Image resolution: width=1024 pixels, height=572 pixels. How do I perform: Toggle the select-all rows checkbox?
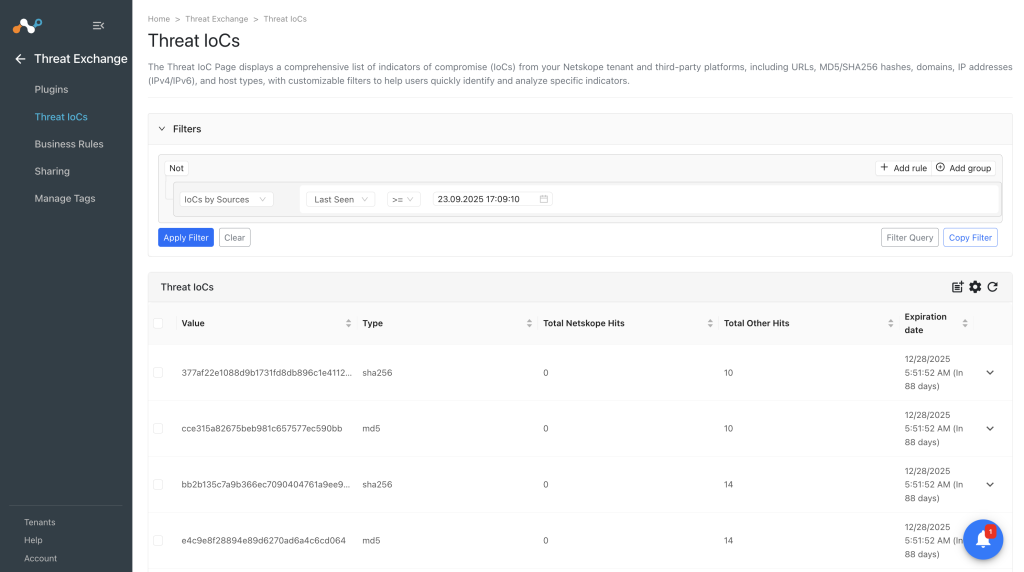(x=158, y=323)
